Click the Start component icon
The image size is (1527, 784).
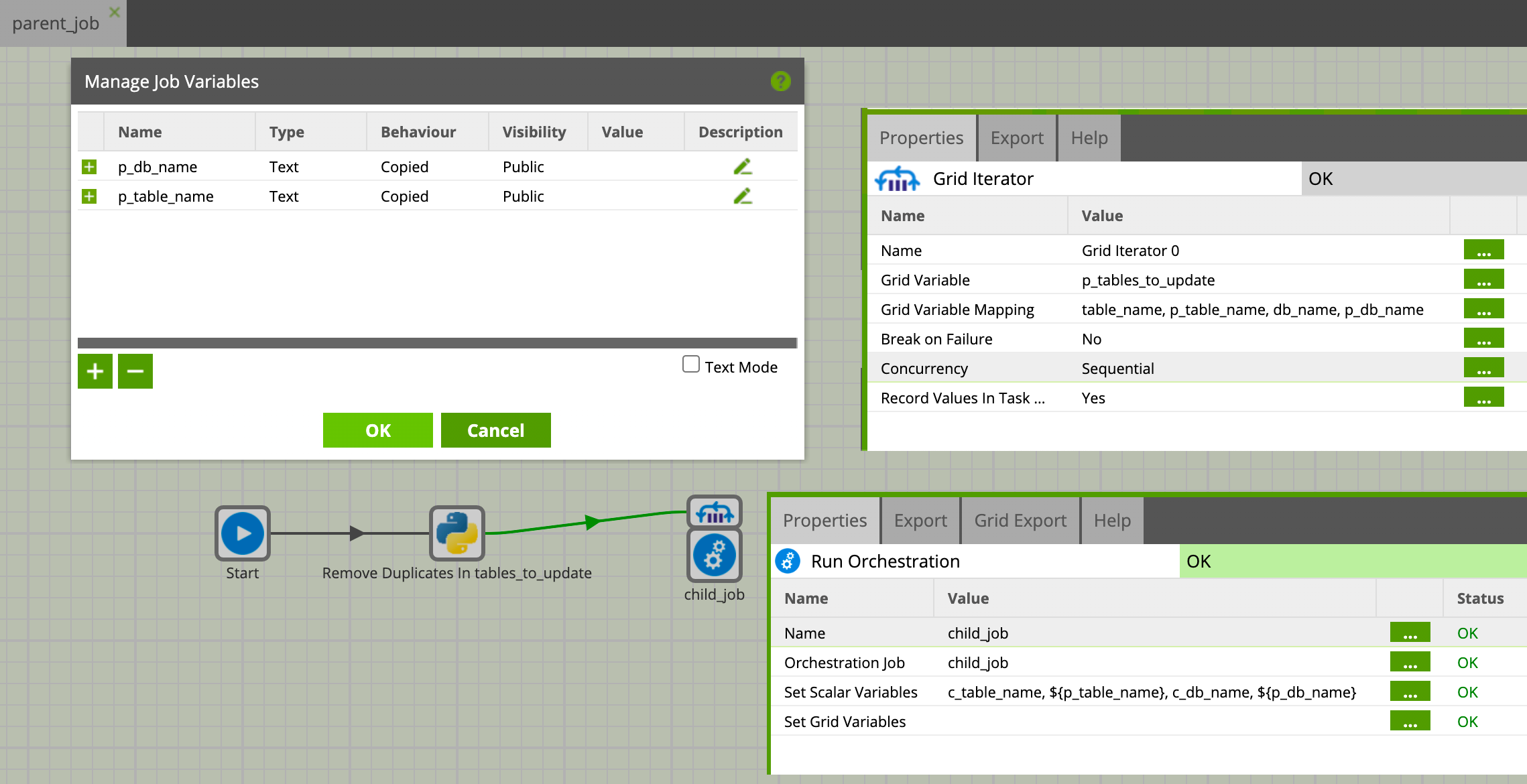[242, 533]
